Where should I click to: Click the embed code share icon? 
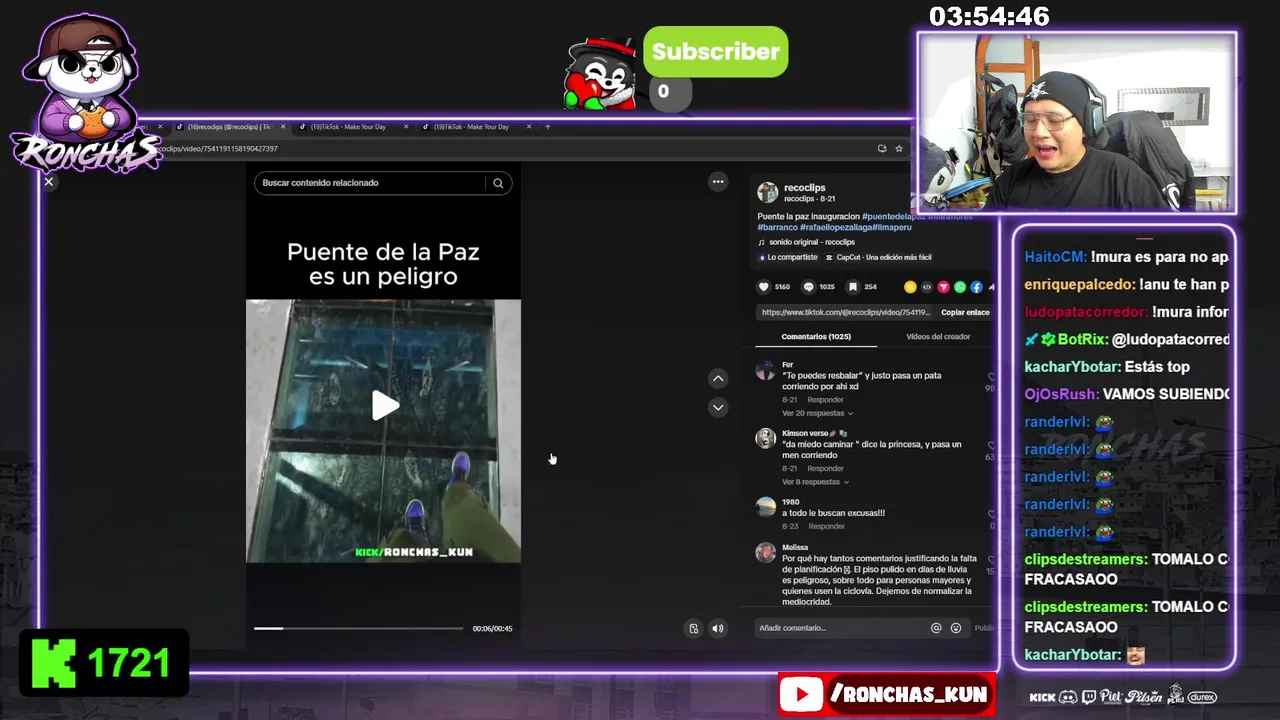(x=926, y=287)
